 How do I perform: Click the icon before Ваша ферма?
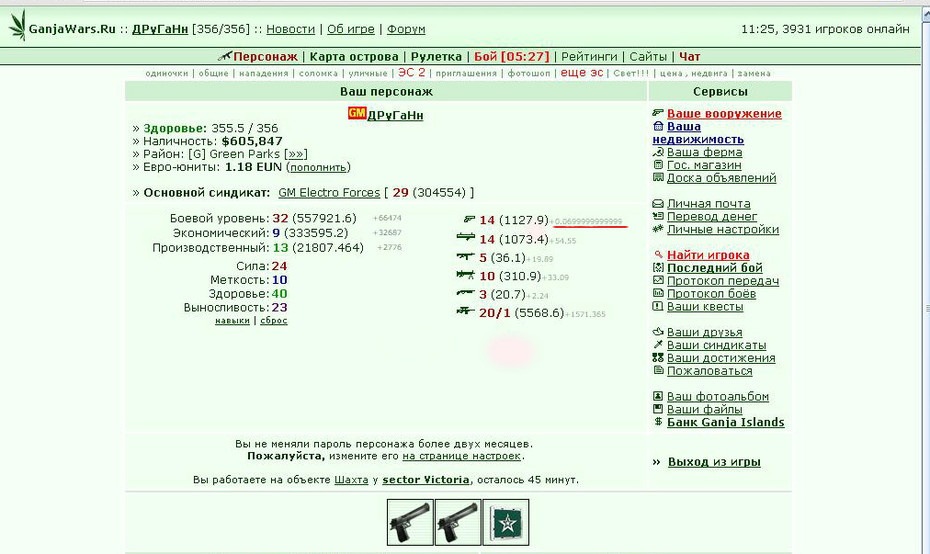point(658,152)
